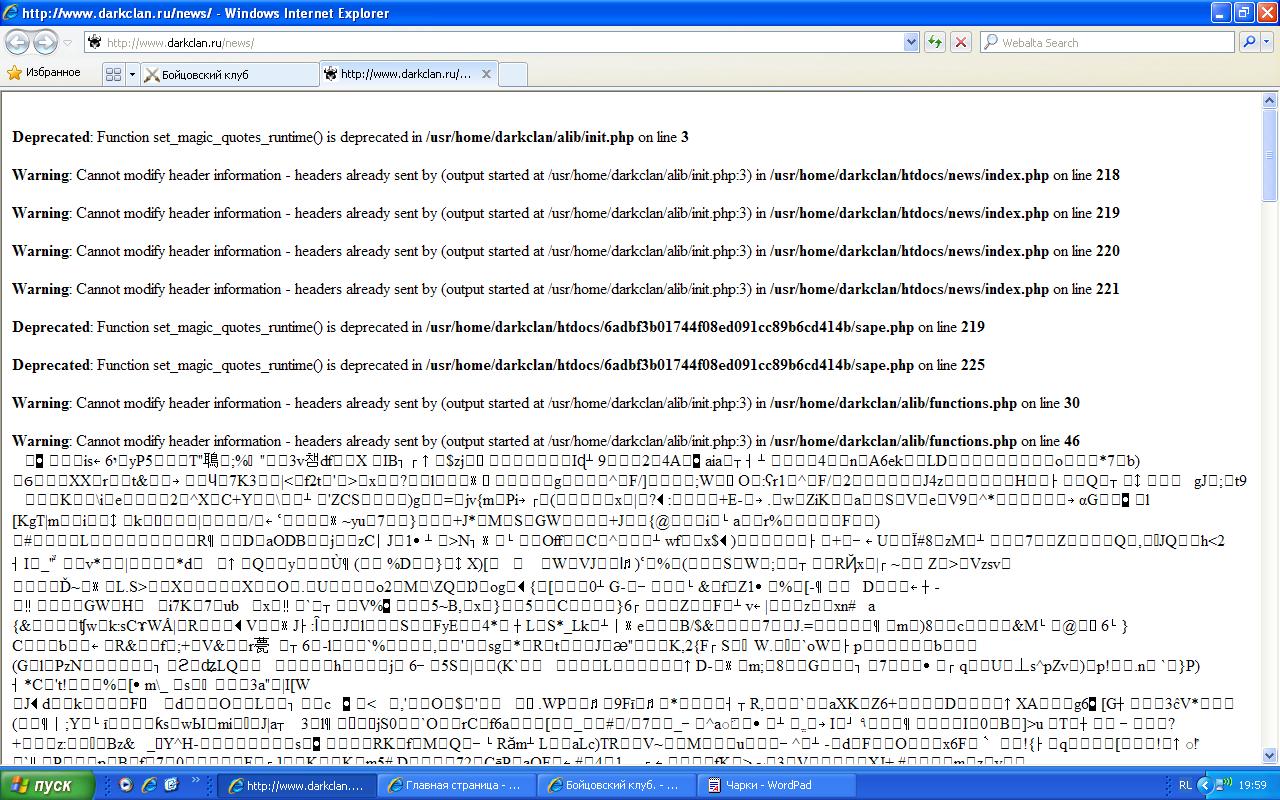The image size is (1280, 800).
Task: Click the vertical scrollbar thumb
Action: [1270, 155]
